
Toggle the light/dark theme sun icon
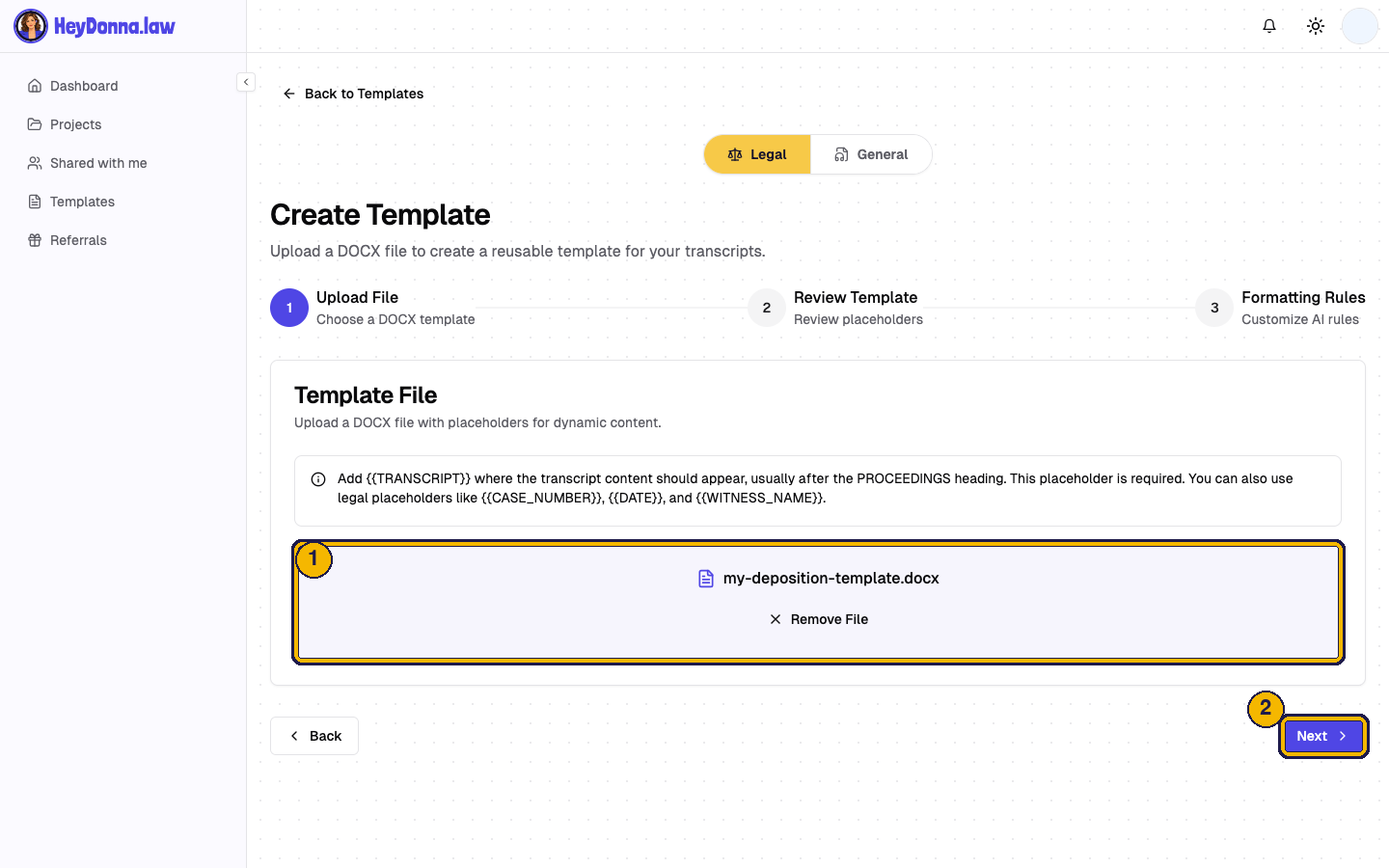coord(1316,26)
